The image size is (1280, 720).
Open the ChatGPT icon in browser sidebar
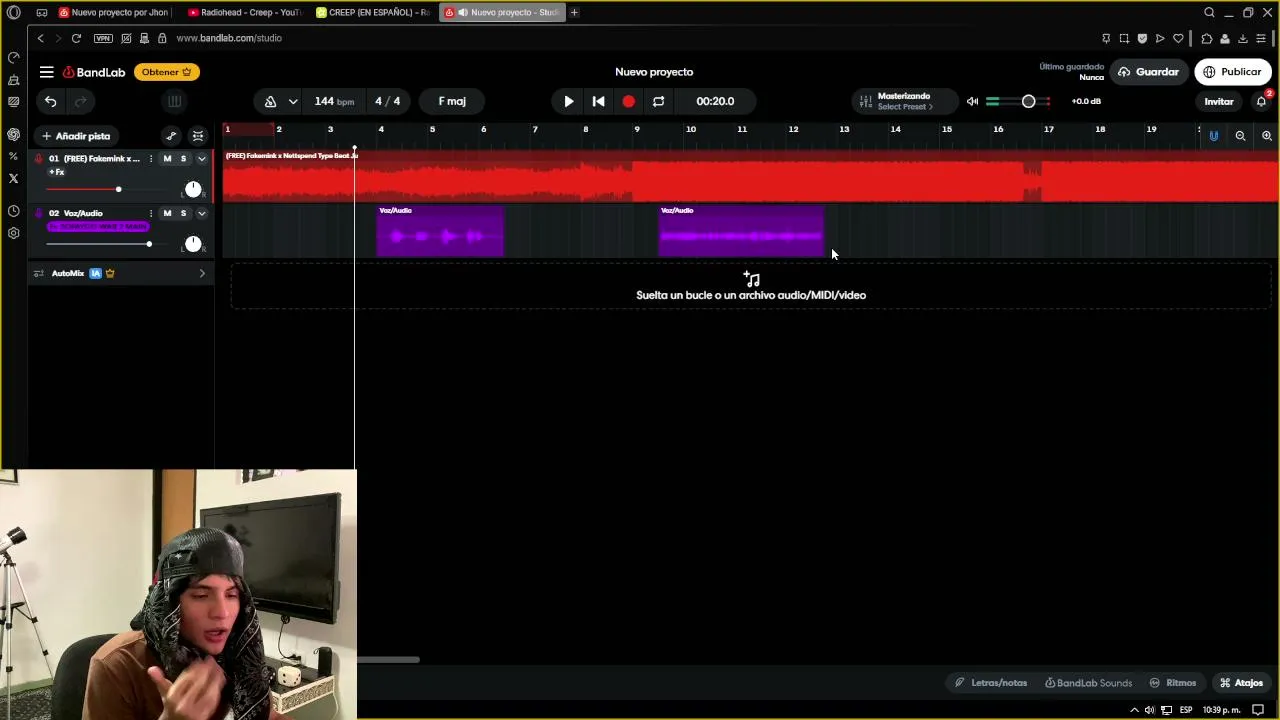point(13,134)
